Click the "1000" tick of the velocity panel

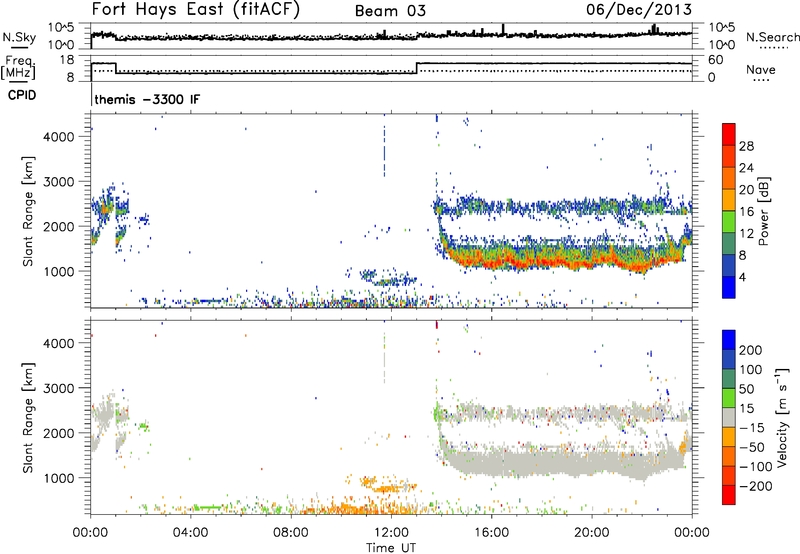[x=59, y=478]
